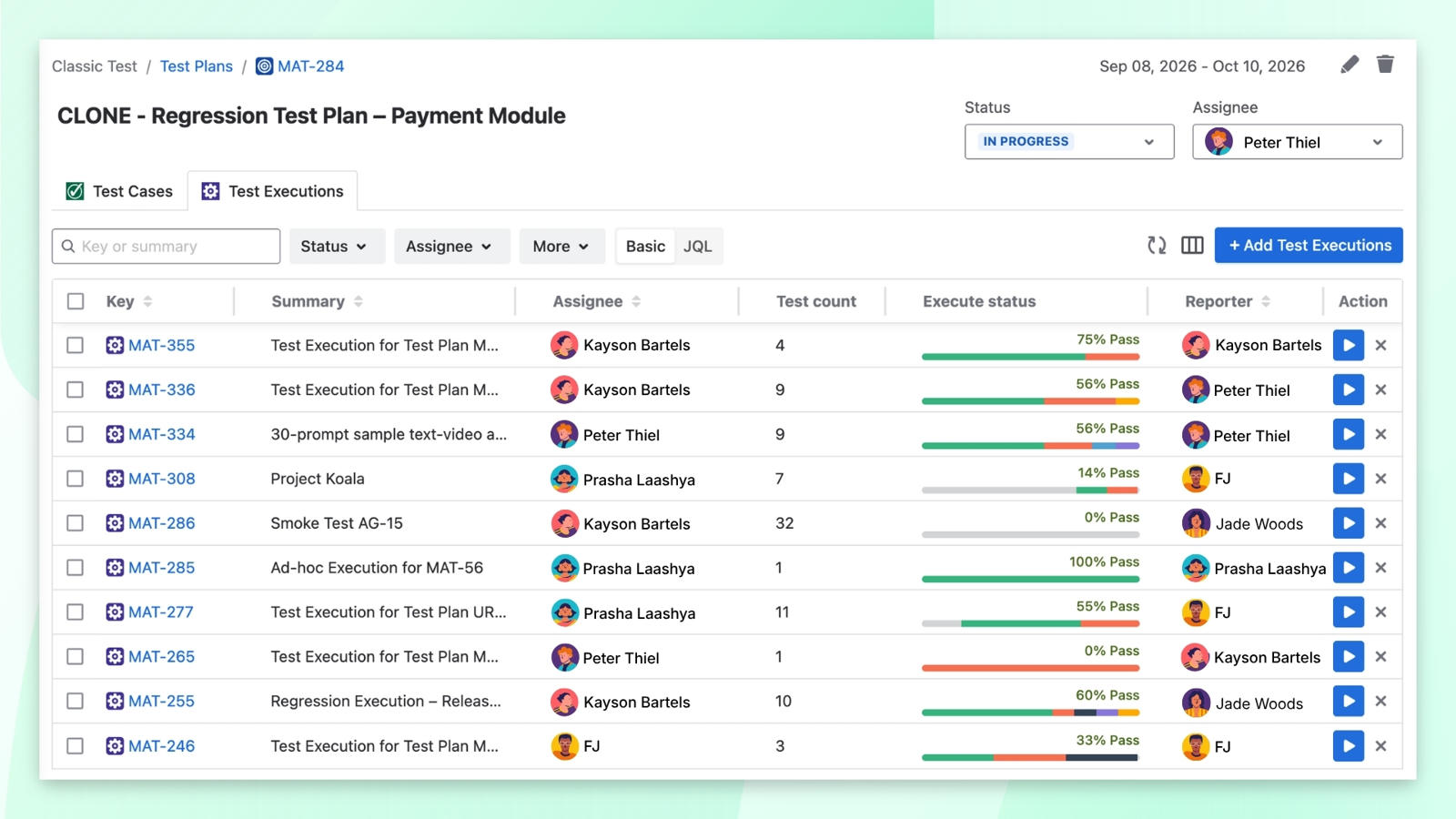Image resolution: width=1456 pixels, height=819 pixels.
Task: Select the MAT-286 row checkbox
Action: [x=76, y=523]
